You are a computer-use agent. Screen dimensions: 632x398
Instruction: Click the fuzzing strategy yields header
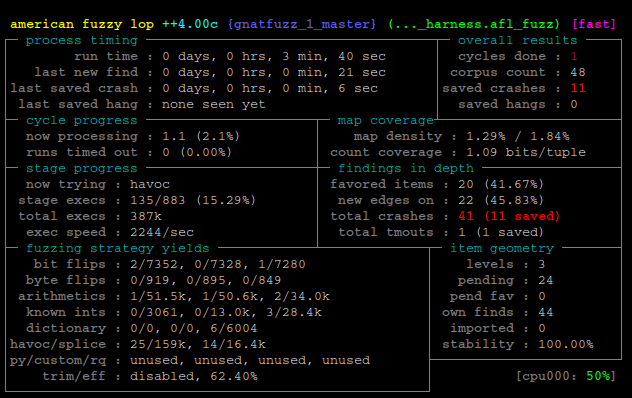(x=118, y=248)
